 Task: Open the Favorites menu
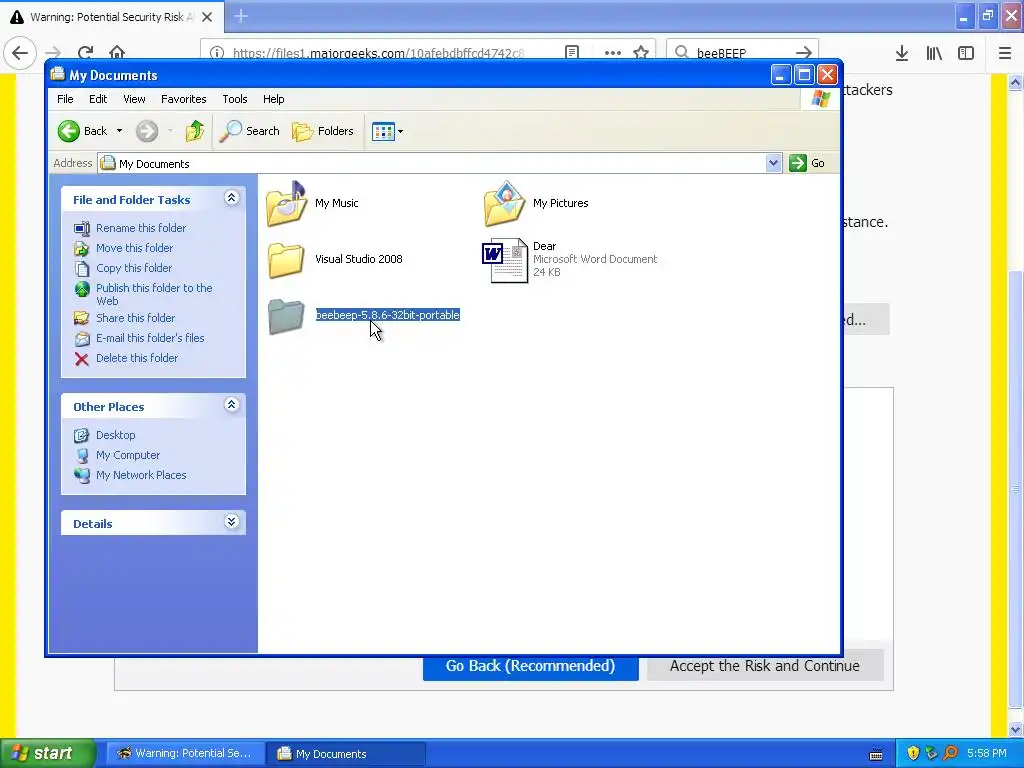click(x=184, y=99)
